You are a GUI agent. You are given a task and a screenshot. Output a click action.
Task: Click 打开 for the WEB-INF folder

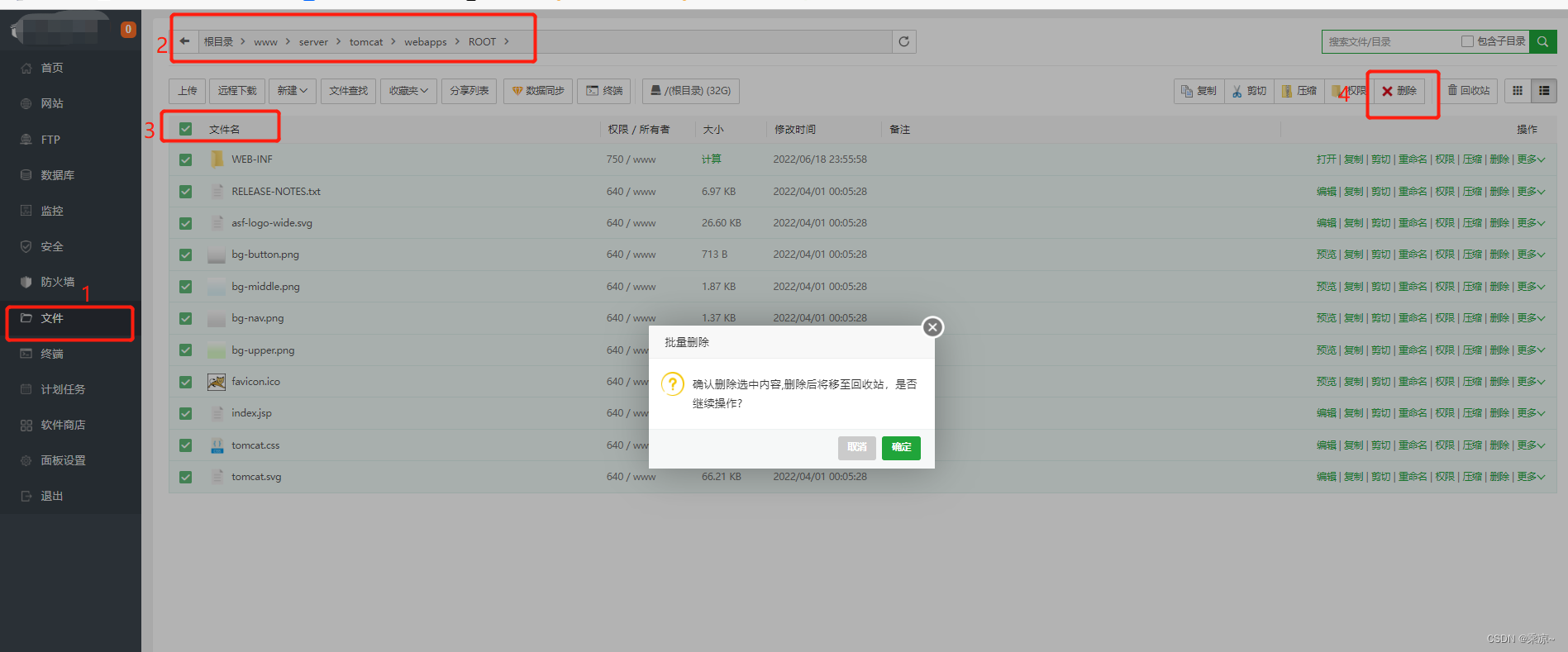coord(1327,159)
